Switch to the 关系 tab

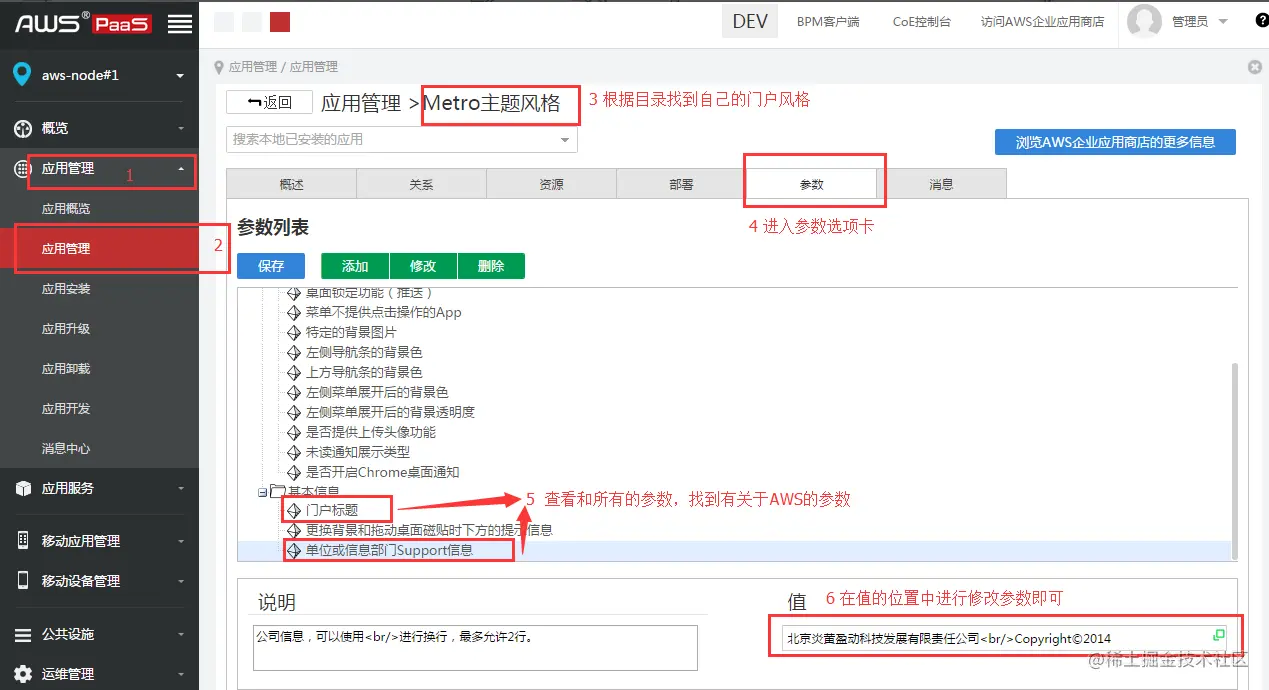[421, 184]
